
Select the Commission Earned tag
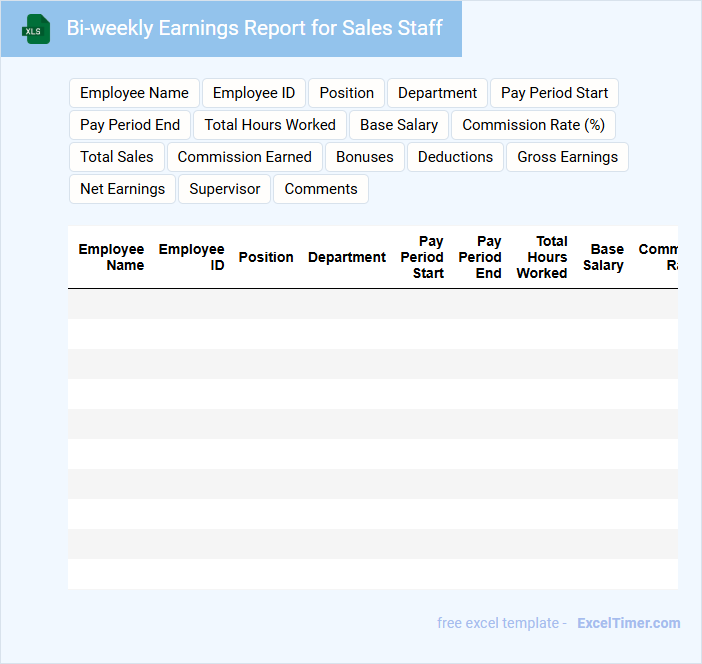(245, 157)
